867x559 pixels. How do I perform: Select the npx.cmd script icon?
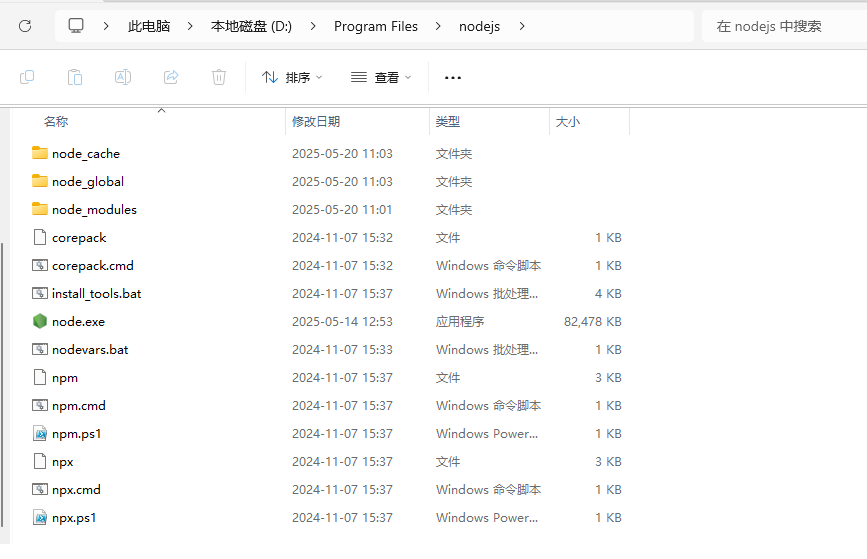40,489
